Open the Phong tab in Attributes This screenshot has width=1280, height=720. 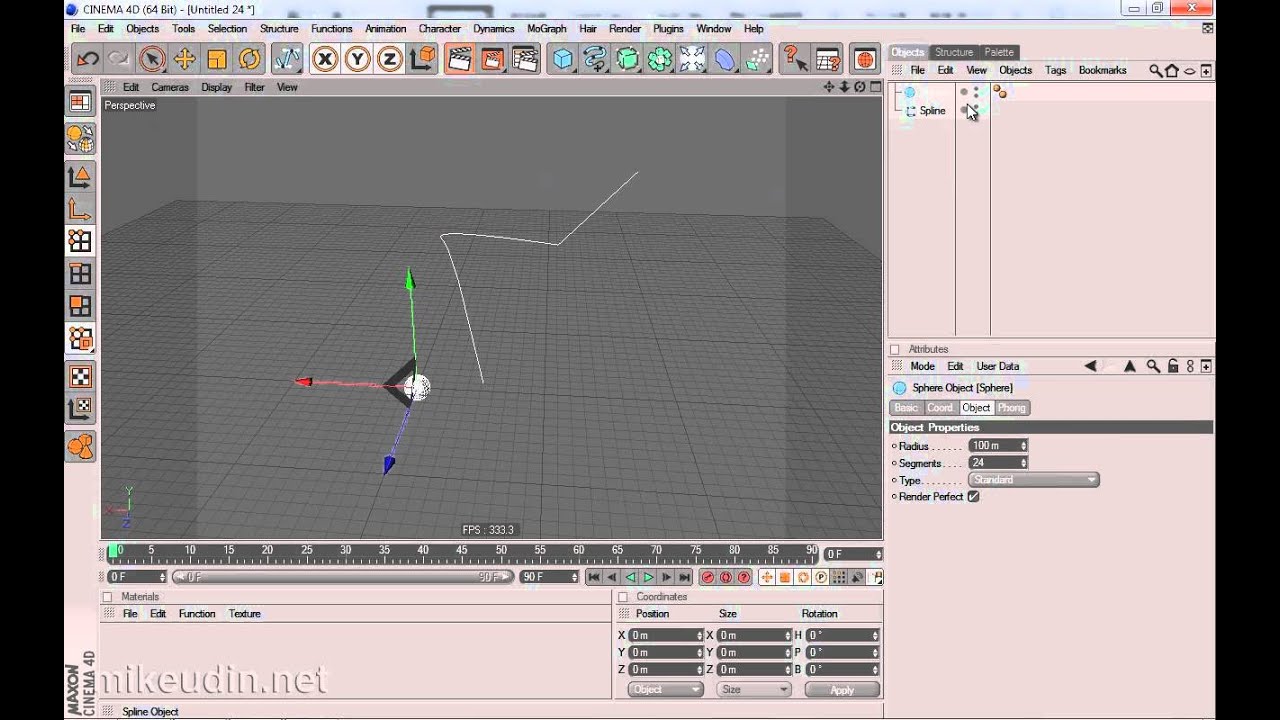coord(1011,408)
